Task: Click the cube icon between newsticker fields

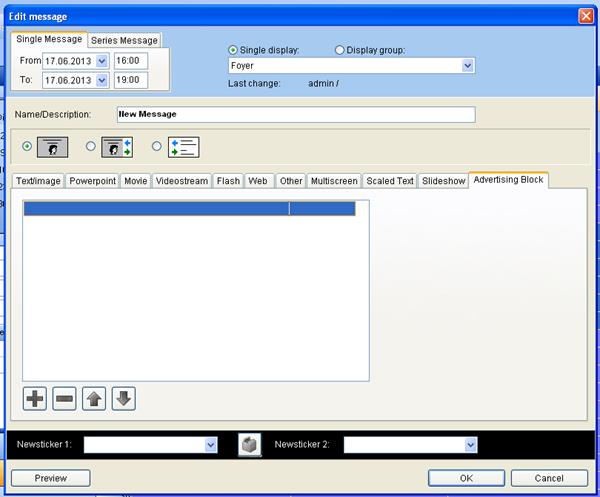Action: 249,445
